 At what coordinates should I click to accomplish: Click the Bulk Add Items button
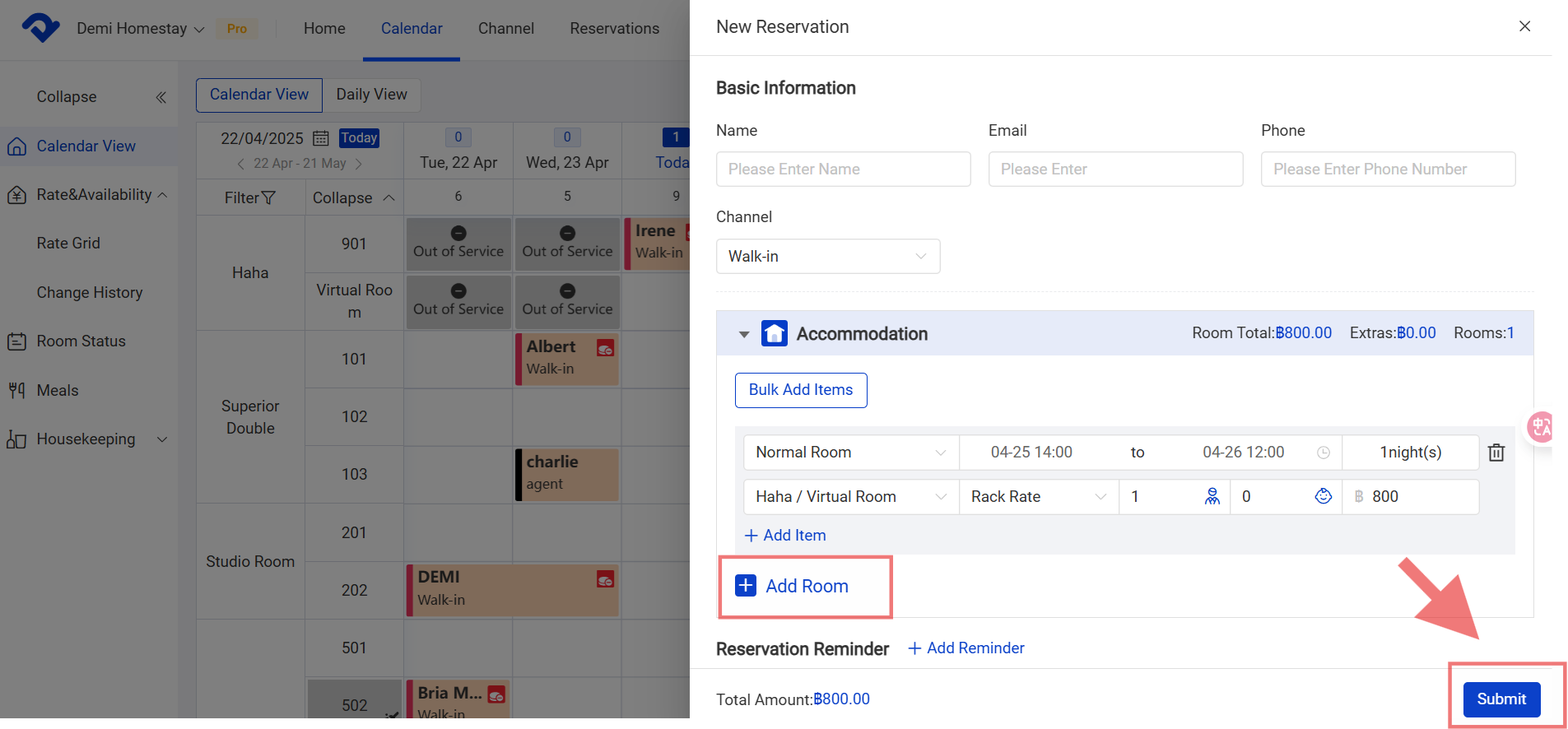coord(800,390)
